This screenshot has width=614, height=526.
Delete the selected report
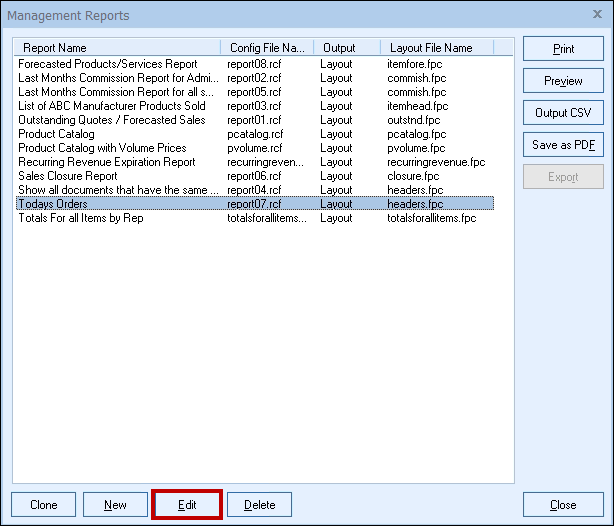pyautogui.click(x=259, y=505)
